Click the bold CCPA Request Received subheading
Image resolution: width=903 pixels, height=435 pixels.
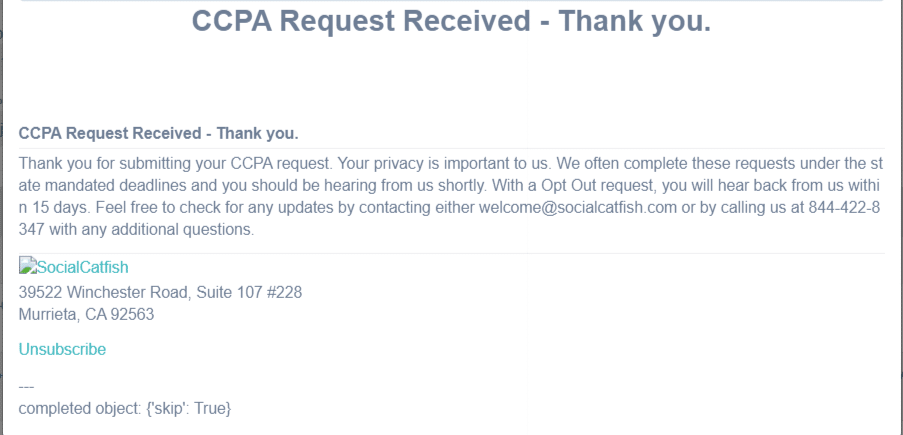click(158, 134)
